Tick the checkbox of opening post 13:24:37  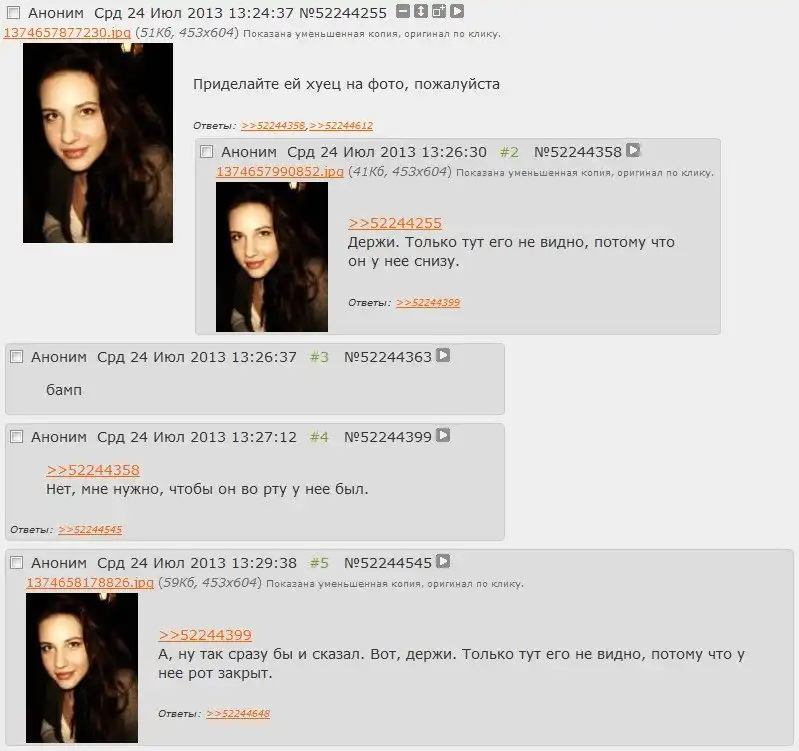coord(14,13)
